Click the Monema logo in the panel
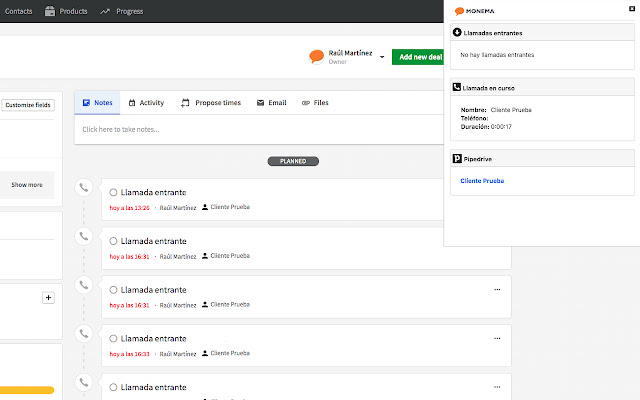640x400 pixels. tap(474, 11)
